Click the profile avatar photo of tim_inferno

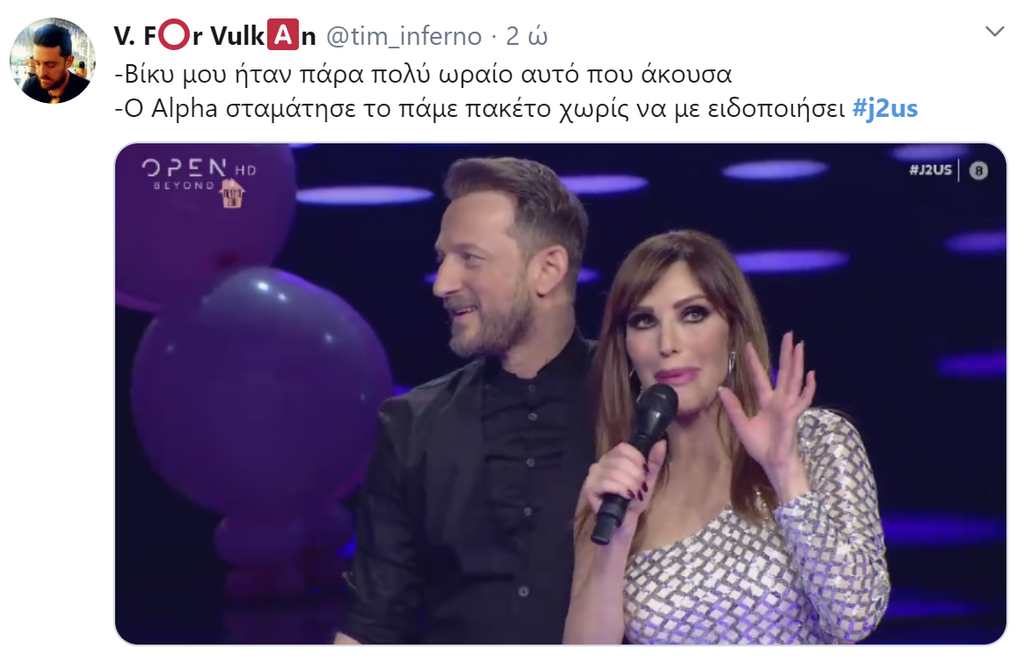click(52, 60)
